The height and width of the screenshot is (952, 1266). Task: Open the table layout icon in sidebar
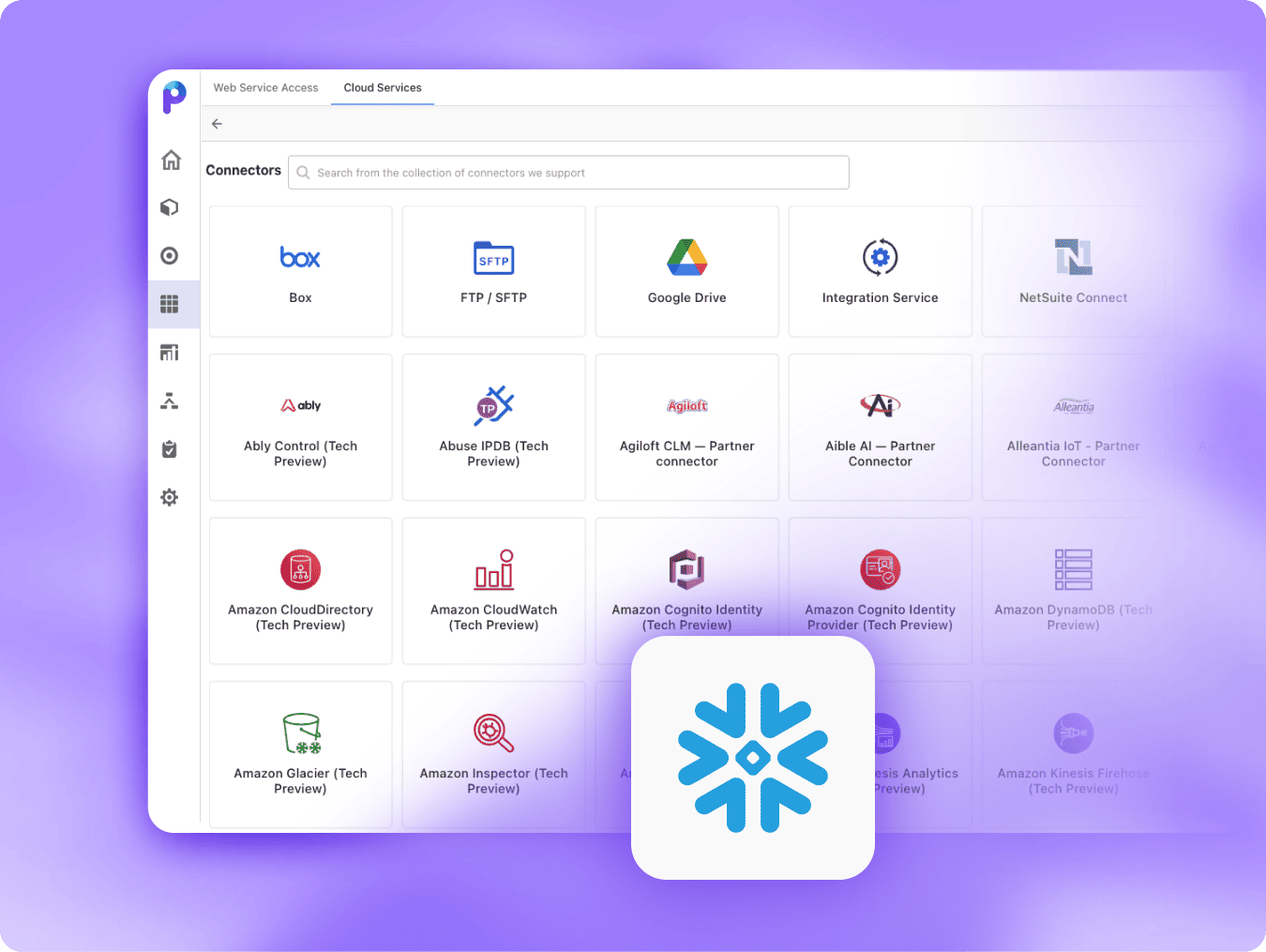170,353
